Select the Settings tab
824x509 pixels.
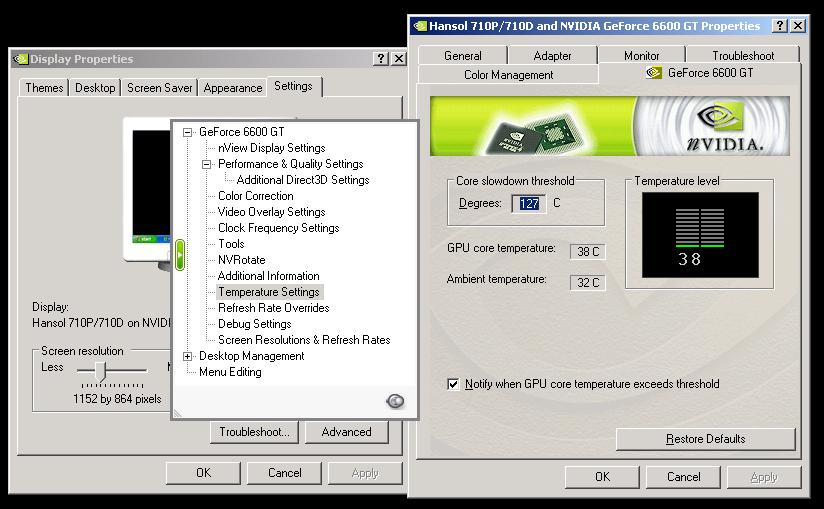pyautogui.click(x=293, y=86)
